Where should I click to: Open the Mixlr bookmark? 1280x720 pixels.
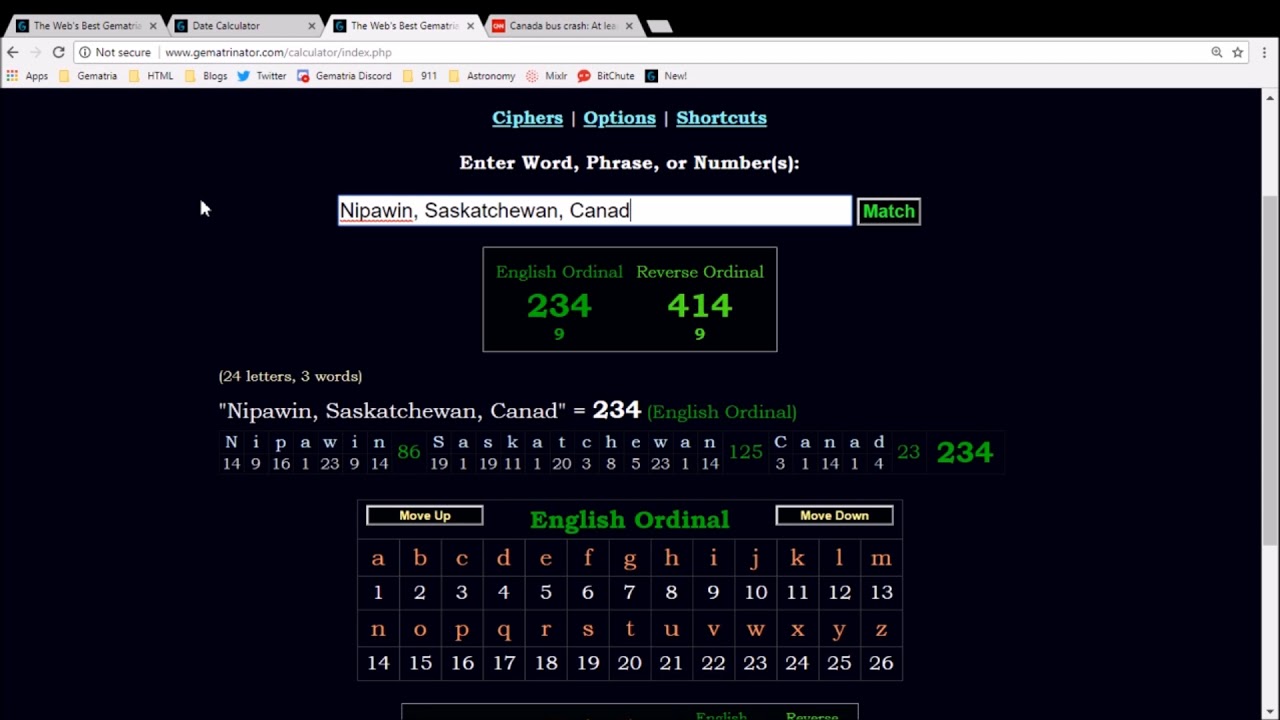click(547, 76)
